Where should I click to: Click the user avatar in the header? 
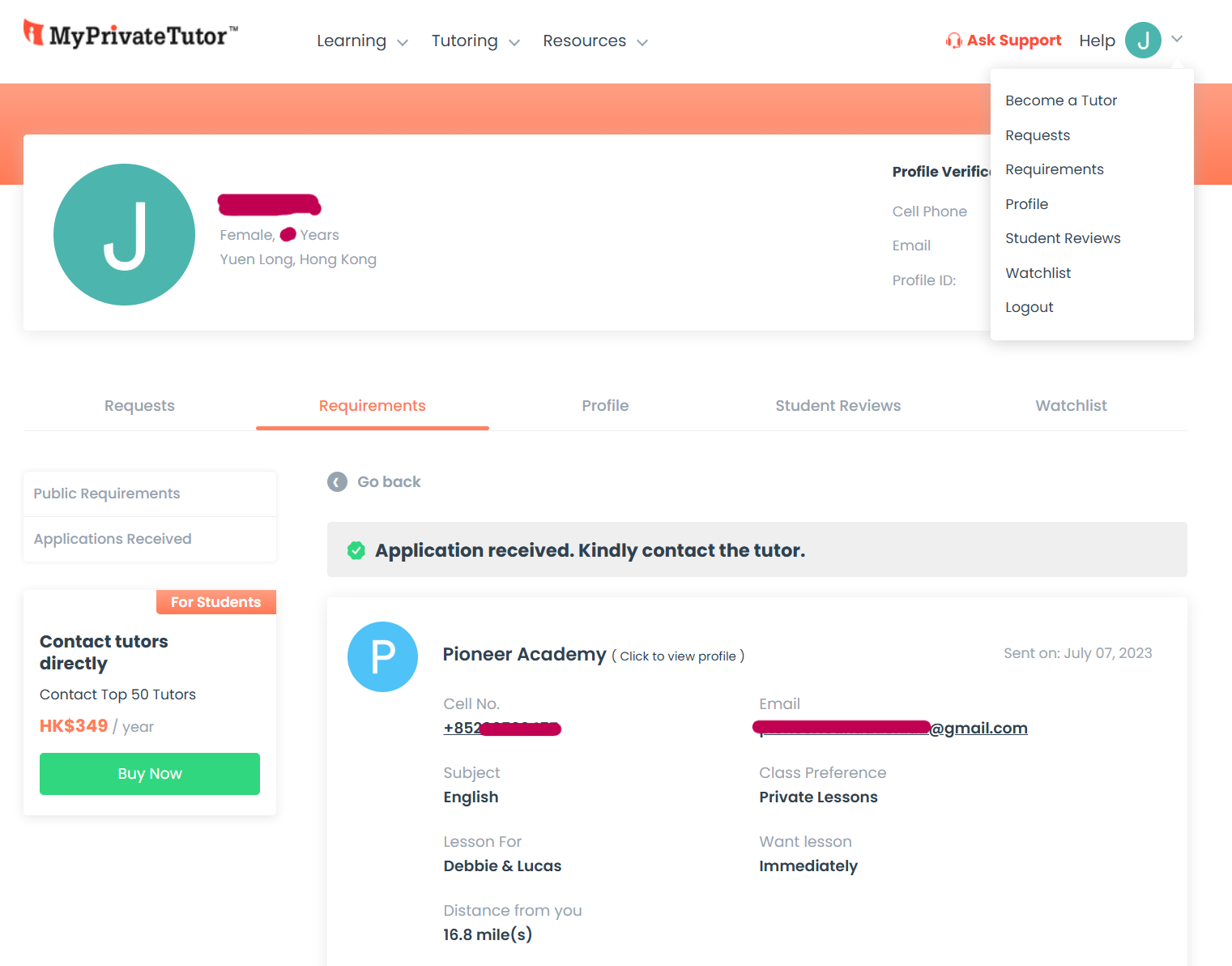click(x=1143, y=40)
